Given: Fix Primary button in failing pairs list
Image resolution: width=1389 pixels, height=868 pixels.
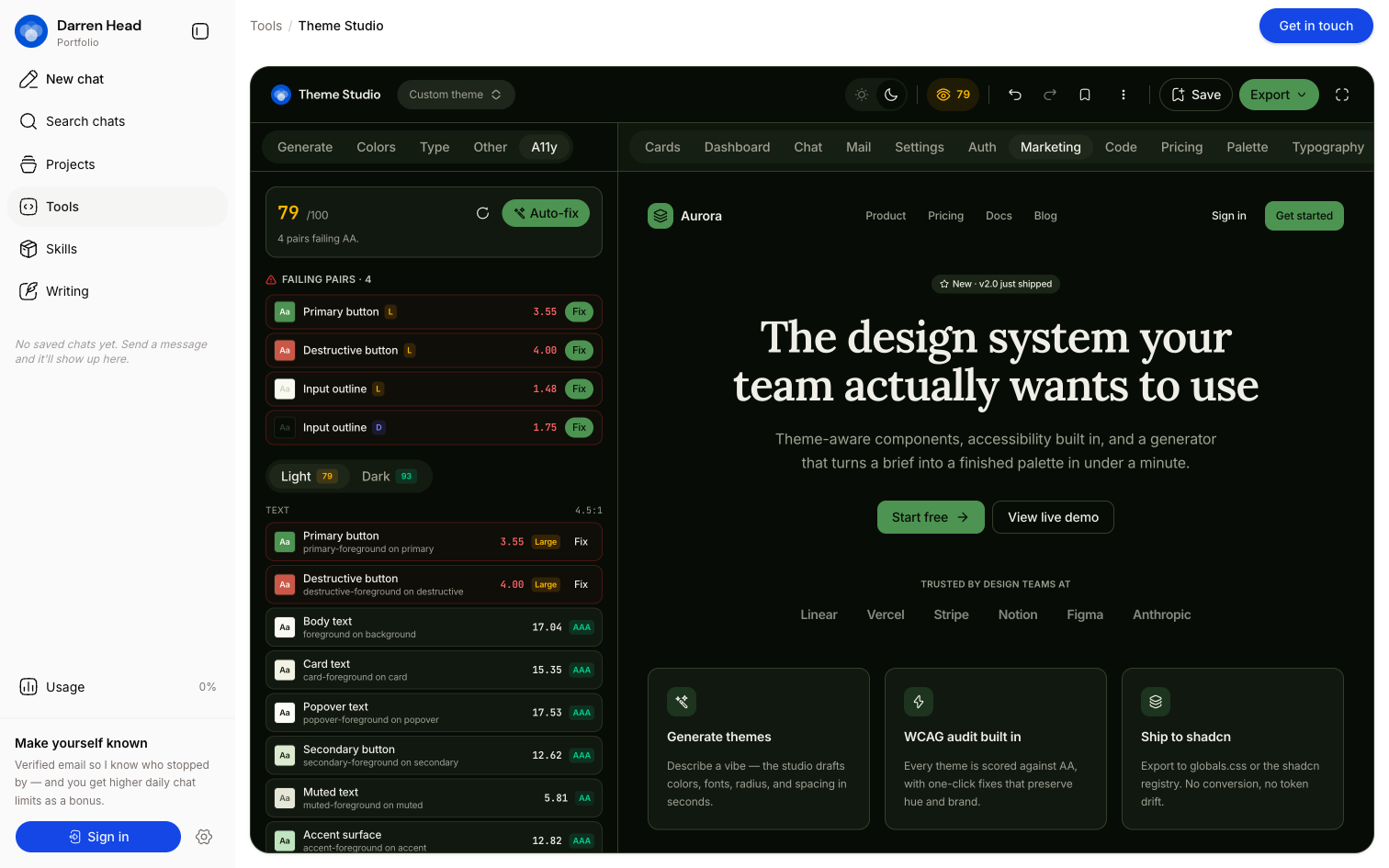Looking at the screenshot, I should 579,311.
